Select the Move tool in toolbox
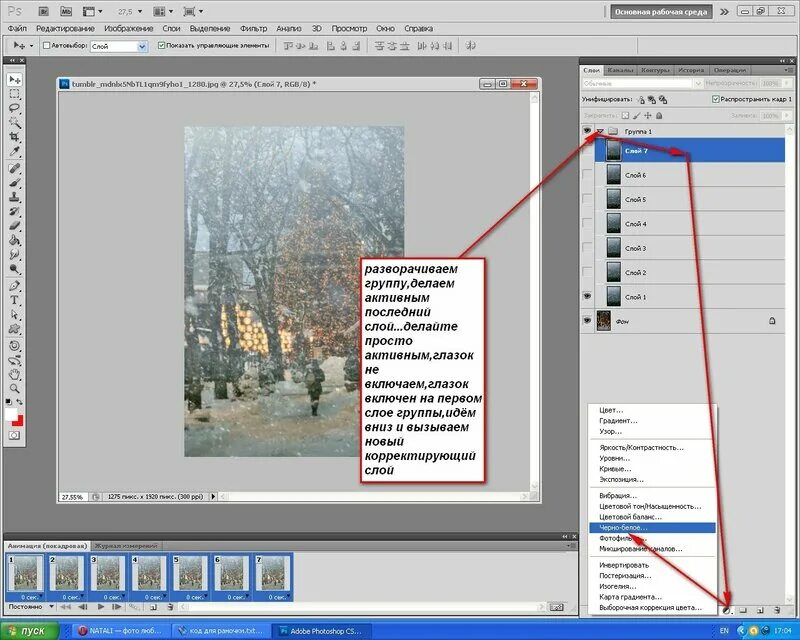 (14, 79)
